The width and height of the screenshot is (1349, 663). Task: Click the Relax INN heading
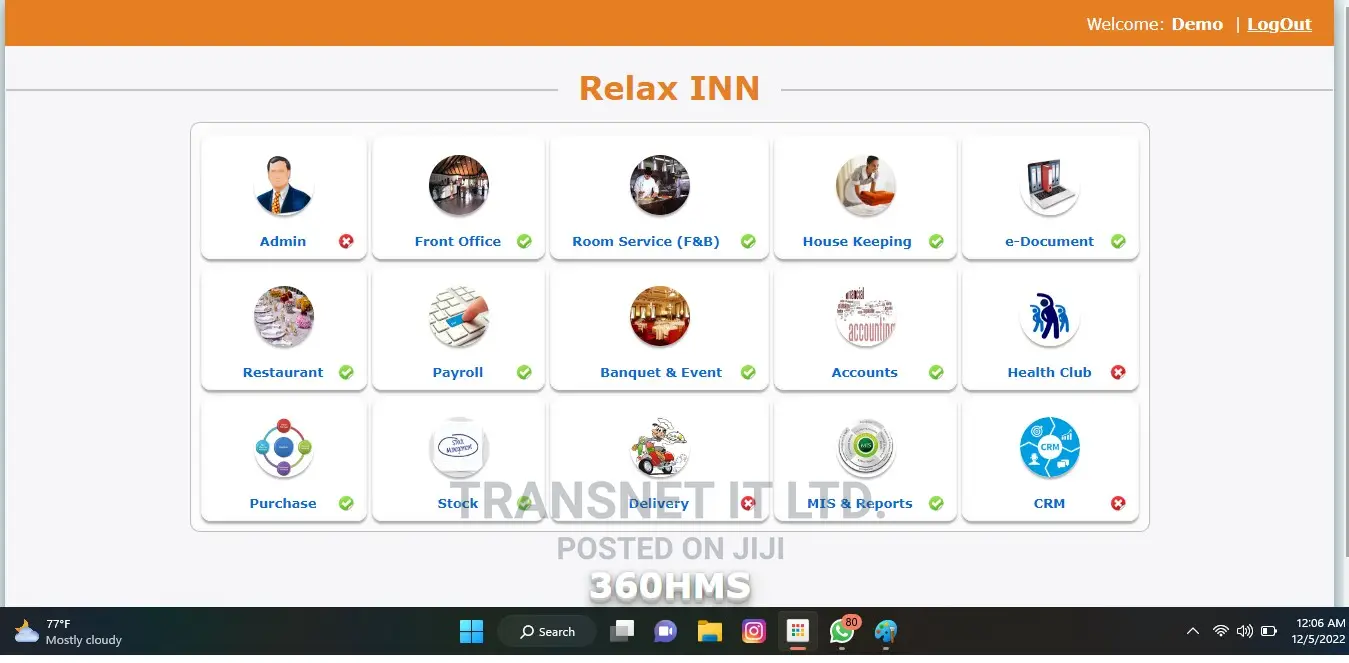point(669,88)
